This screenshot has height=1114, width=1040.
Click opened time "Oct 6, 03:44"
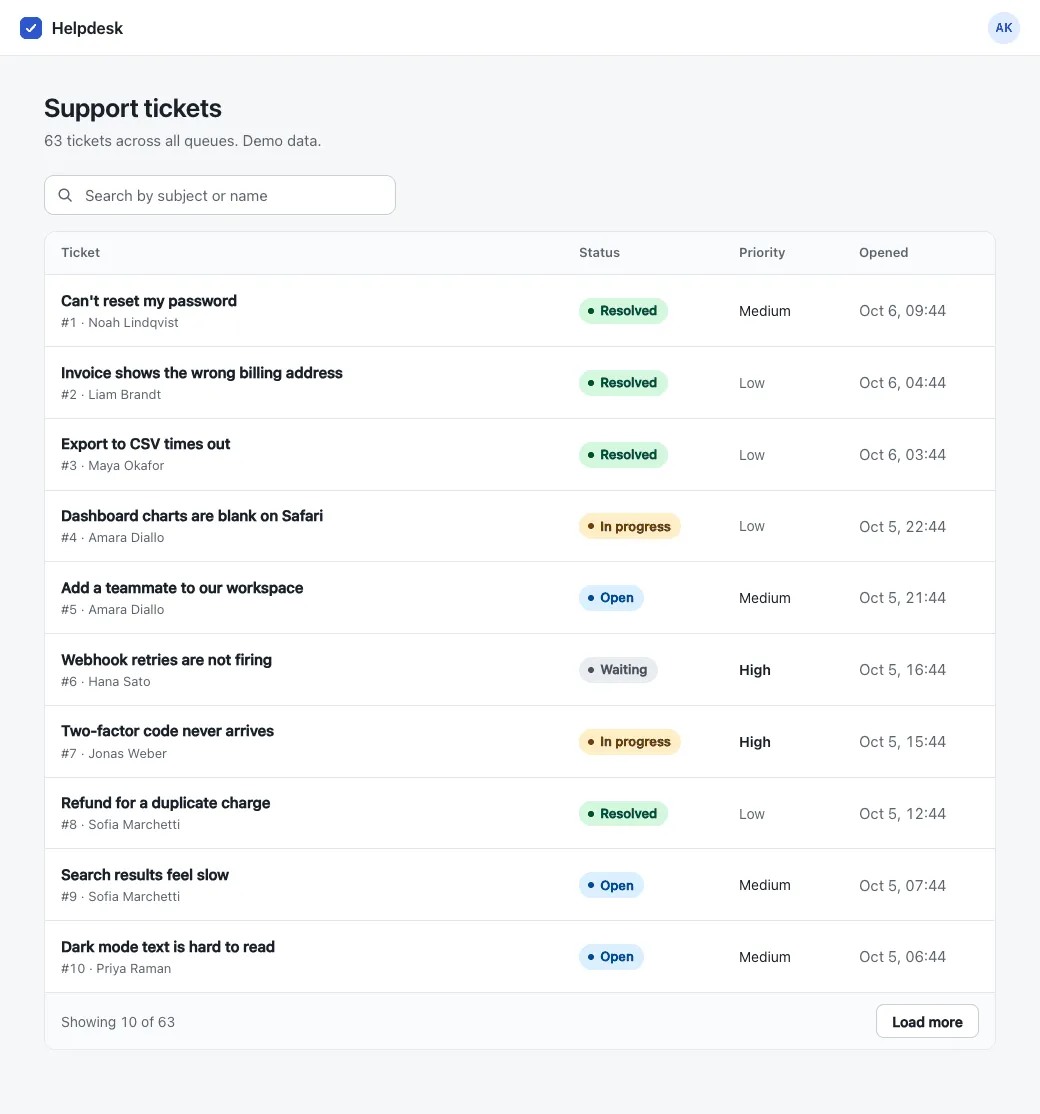[902, 455]
